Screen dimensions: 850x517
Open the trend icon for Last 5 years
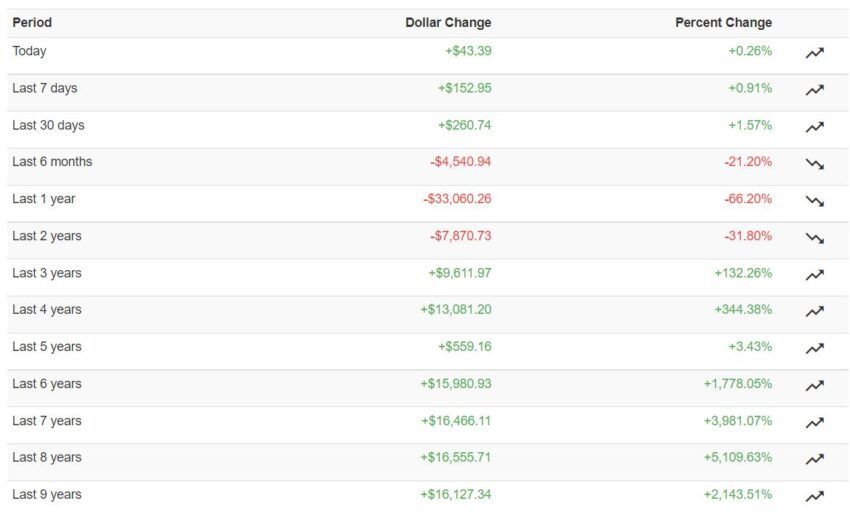click(814, 348)
